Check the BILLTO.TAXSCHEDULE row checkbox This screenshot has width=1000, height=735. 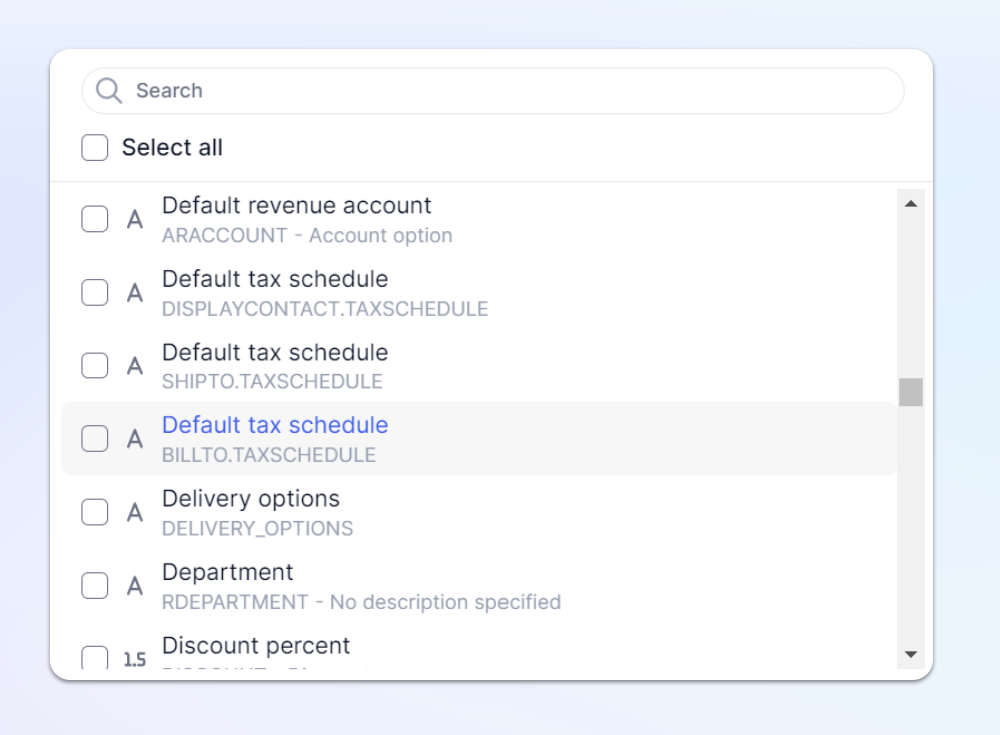click(94, 439)
